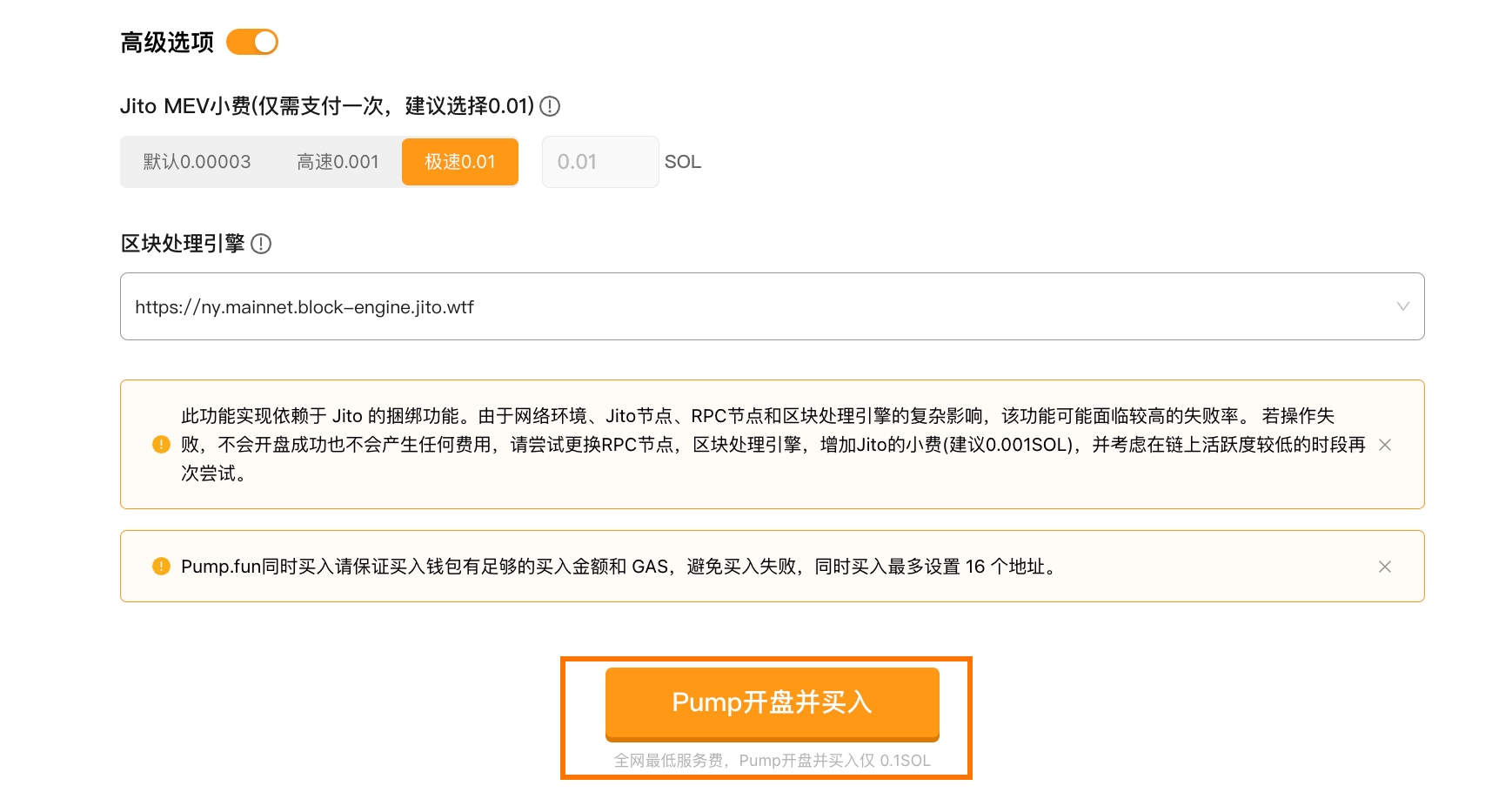Toggle the 高级选项 switch off

click(252, 42)
